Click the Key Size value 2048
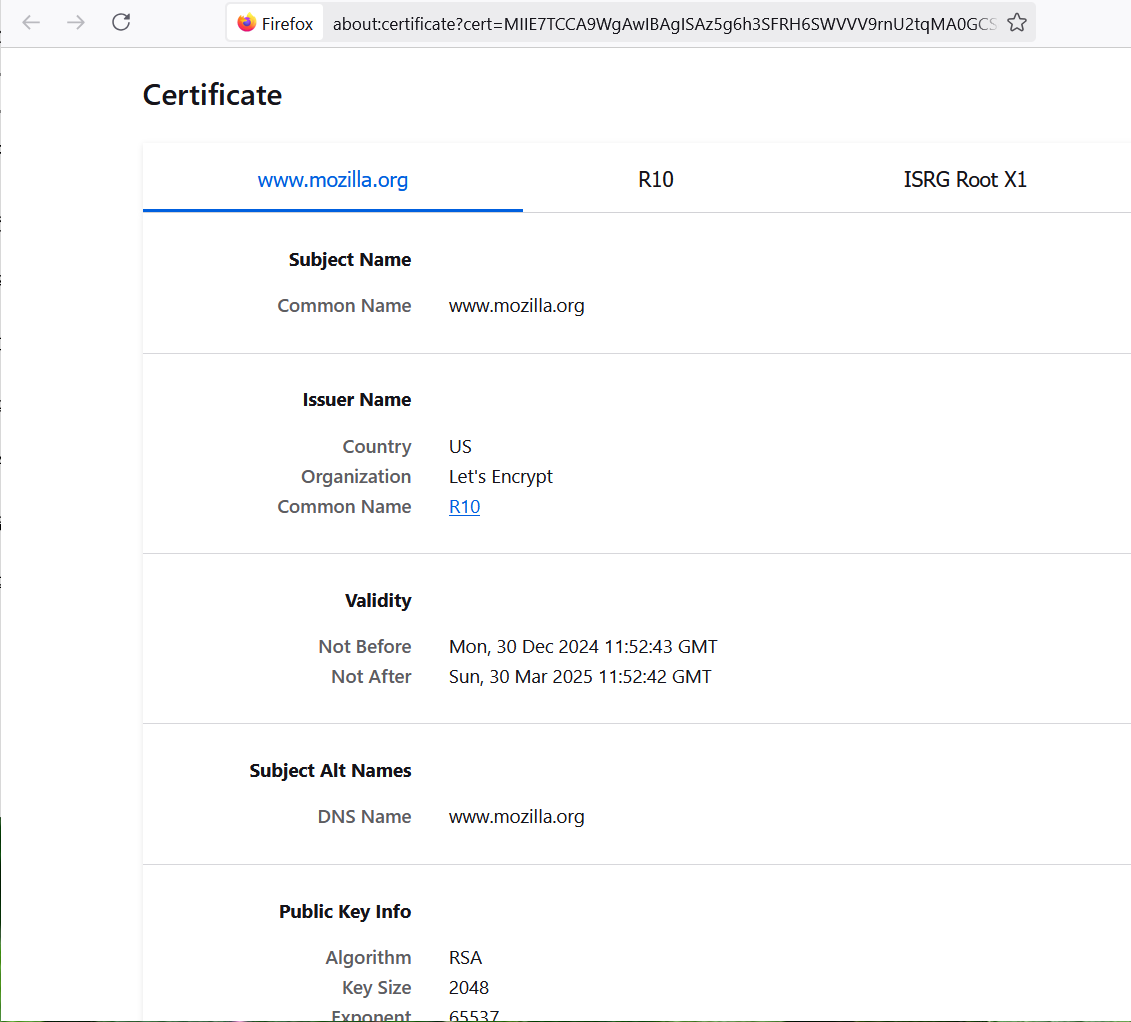This screenshot has height=1022, width=1131. (468, 987)
